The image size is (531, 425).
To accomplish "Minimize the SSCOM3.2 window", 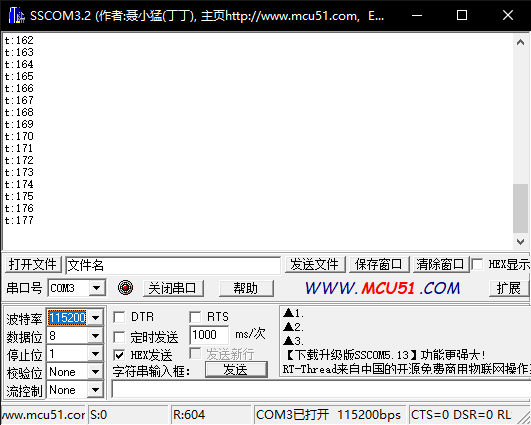I will [417, 15].
